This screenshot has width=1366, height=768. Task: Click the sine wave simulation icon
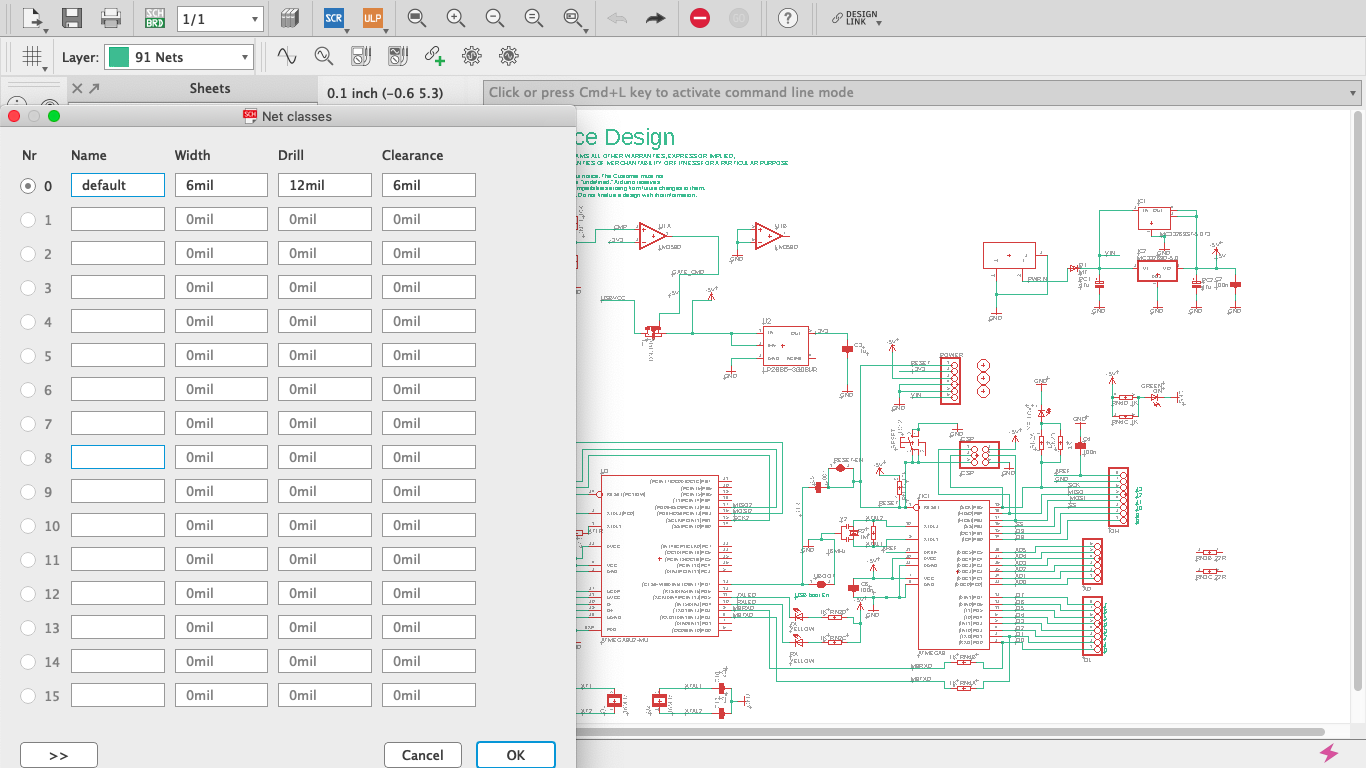[x=287, y=56]
